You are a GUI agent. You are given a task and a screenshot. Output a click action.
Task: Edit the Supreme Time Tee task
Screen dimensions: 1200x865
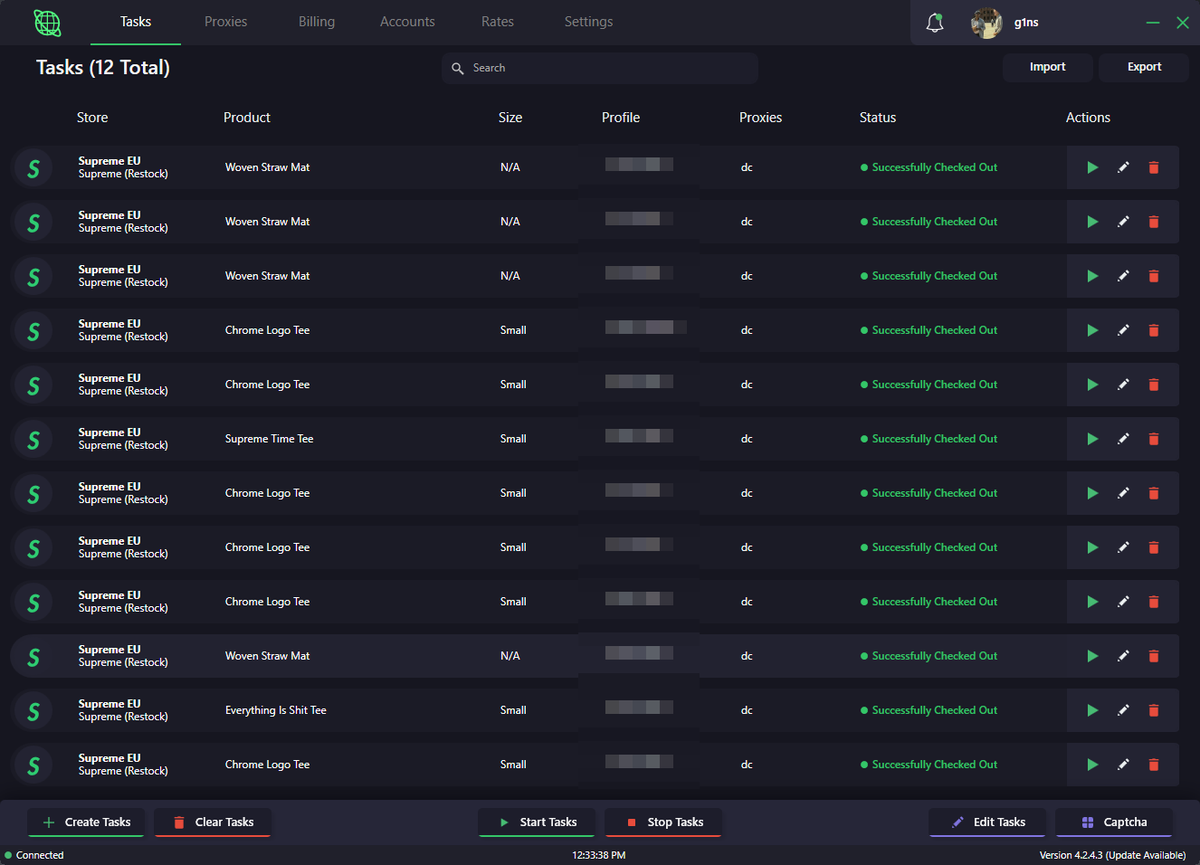[1123, 439]
